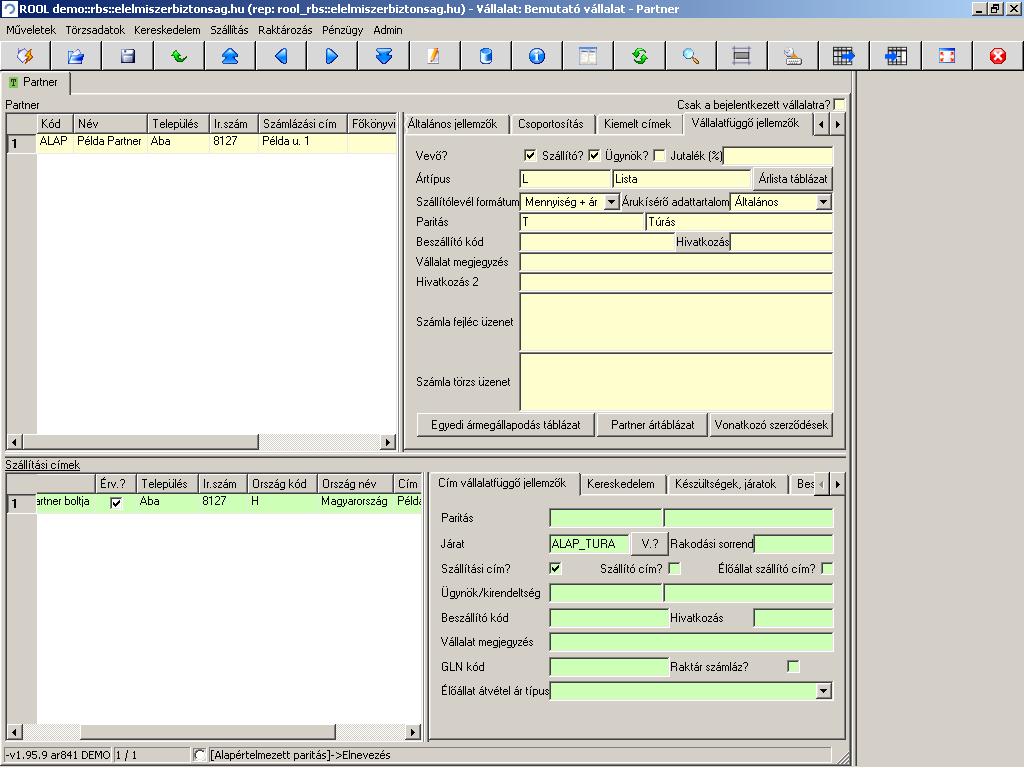Click the blue info circle icon
Viewport: 1024px width, 768px height.
537,56
